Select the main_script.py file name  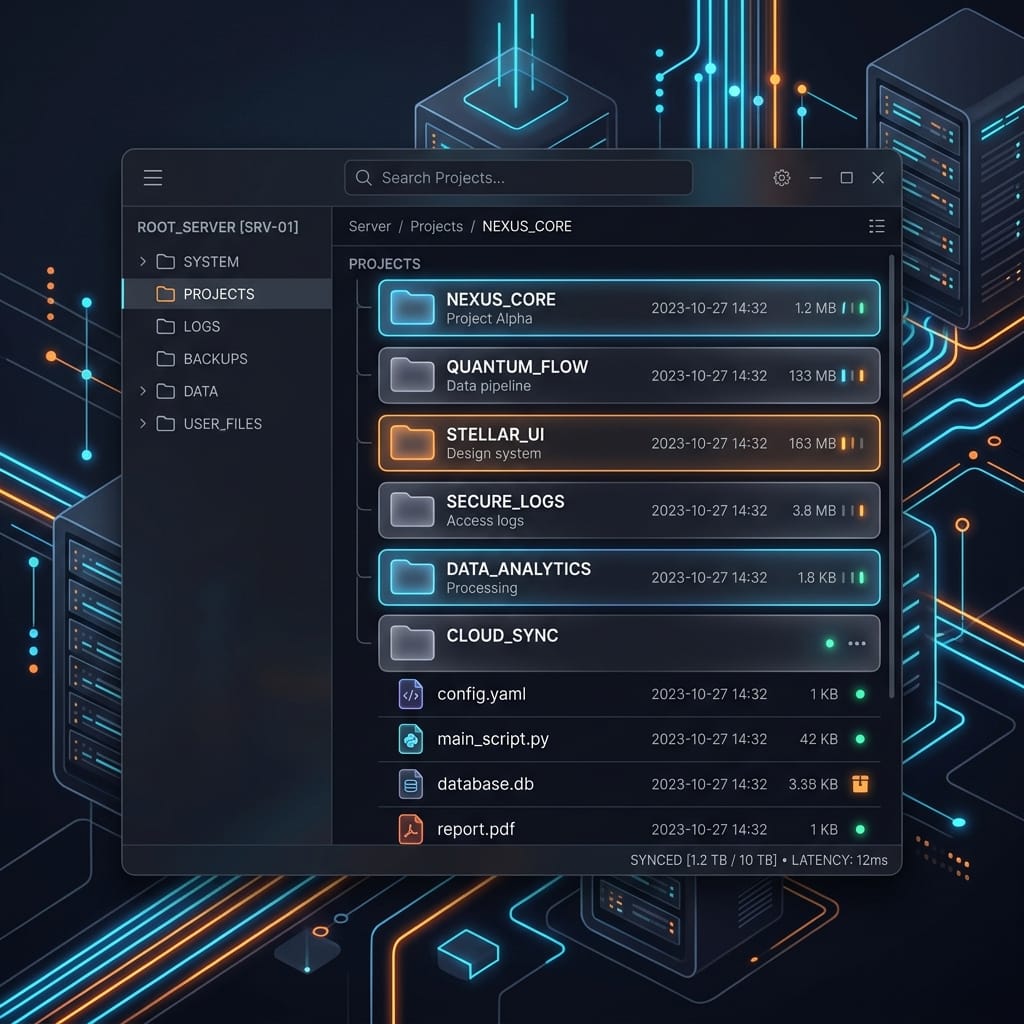(x=493, y=739)
